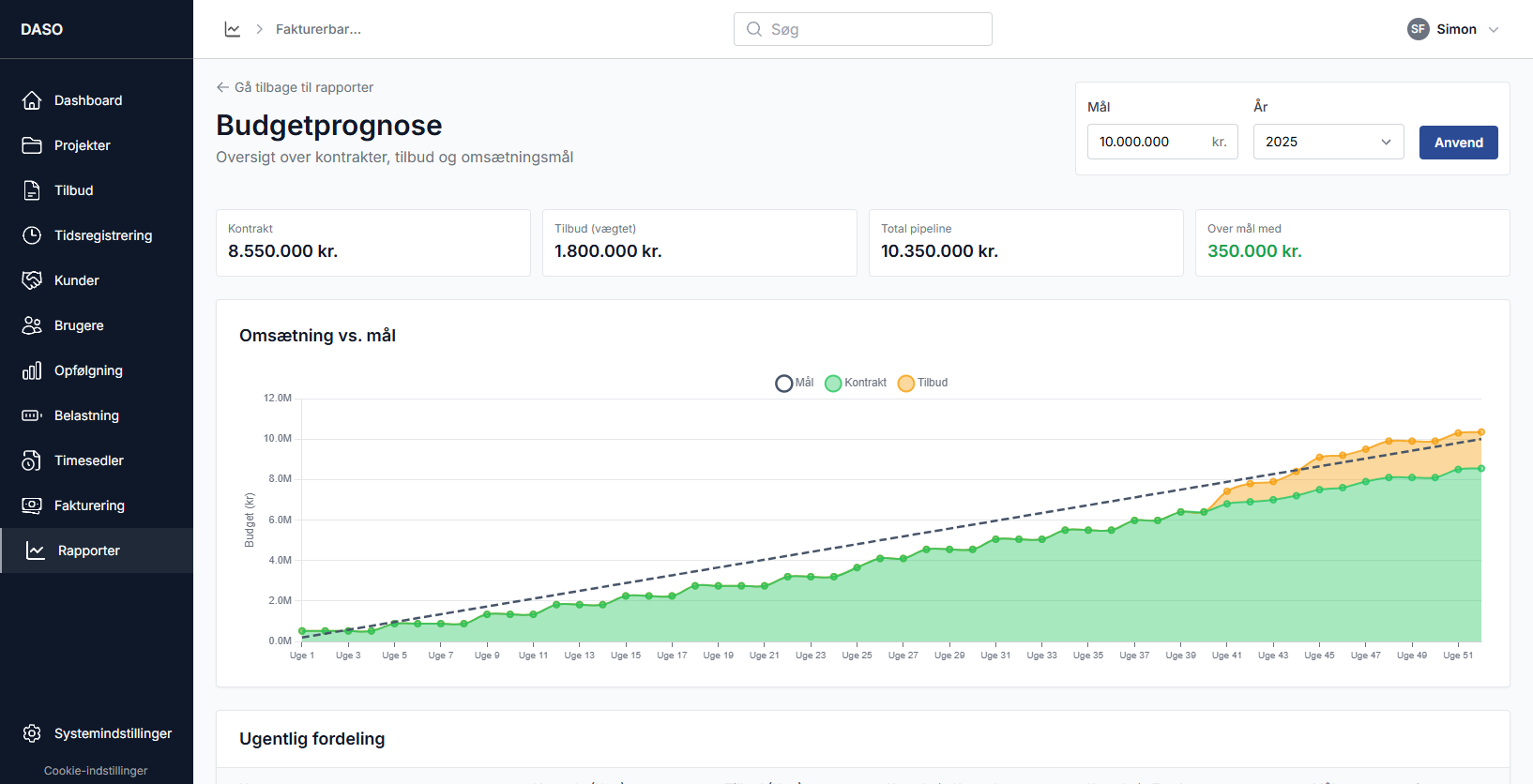Click the reports chart icon in breadcrumb
This screenshot has height=784, width=1533.
(233, 29)
